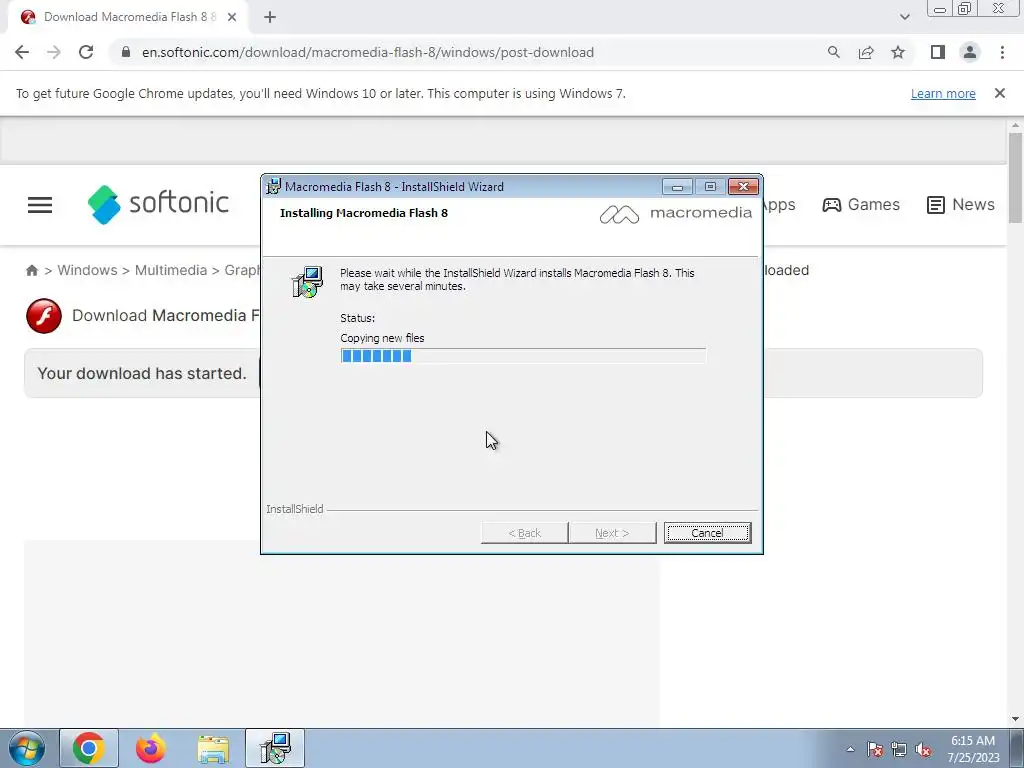This screenshot has width=1024, height=768.
Task: Dismiss the Chrome update infobar
Action: 999,93
